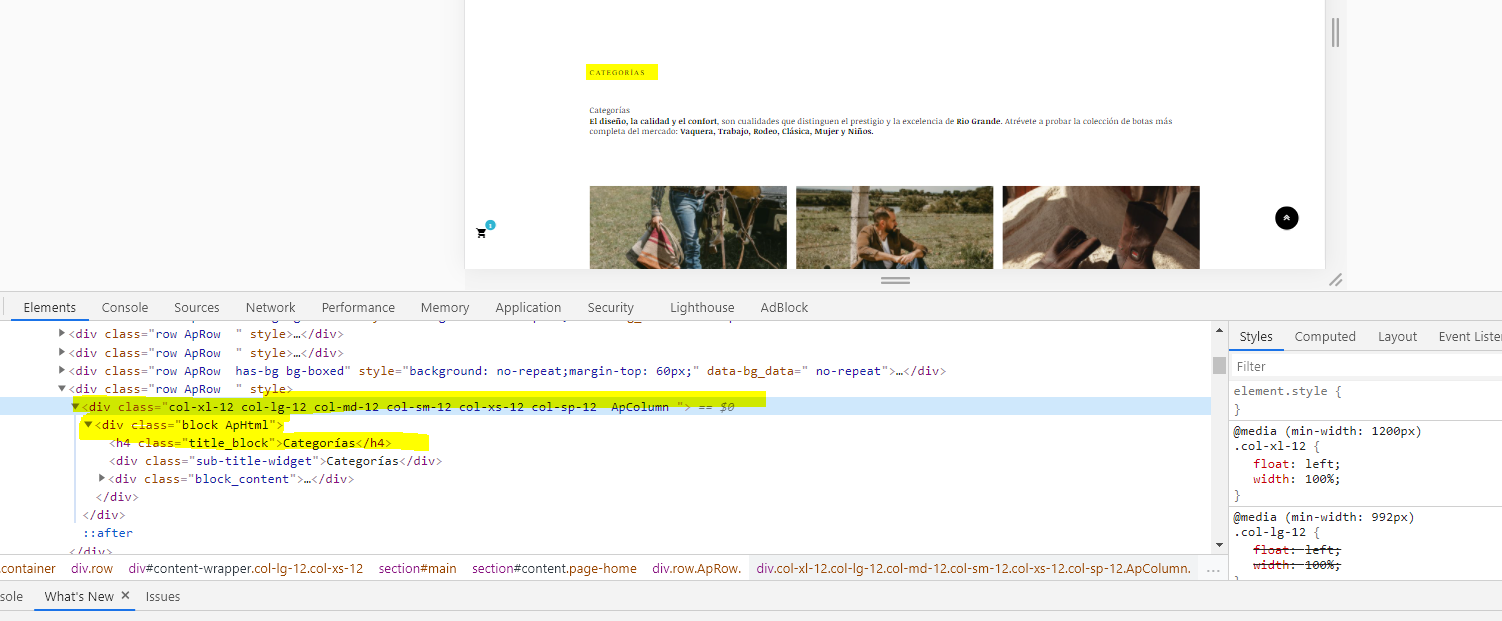The image size is (1502, 621).
Task: Select div.row.ApRow. in the breadcrumb
Action: 697,568
